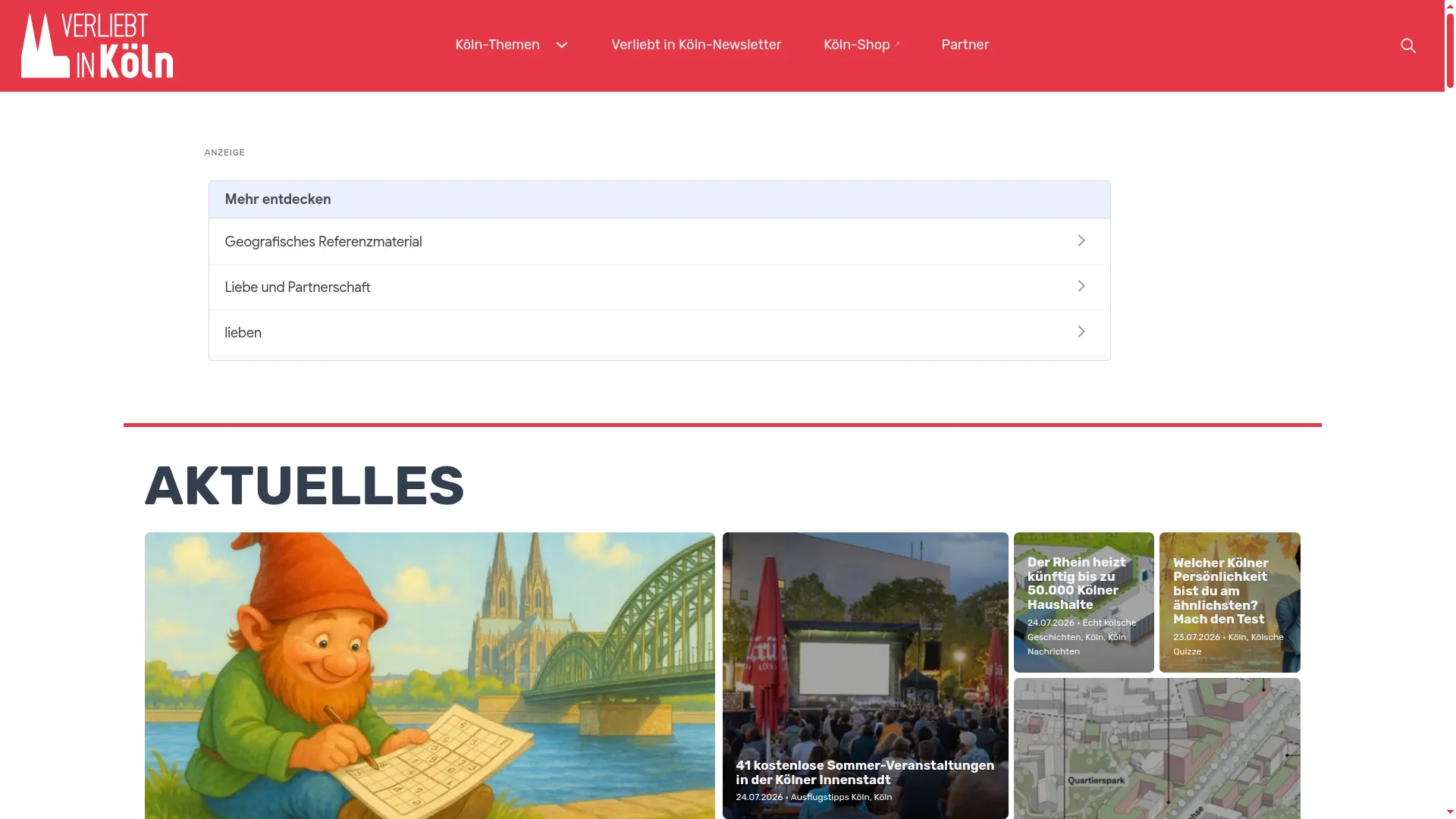Image resolution: width=1456 pixels, height=819 pixels.
Task: Open the Köln-Themen menu item
Action: tap(497, 45)
